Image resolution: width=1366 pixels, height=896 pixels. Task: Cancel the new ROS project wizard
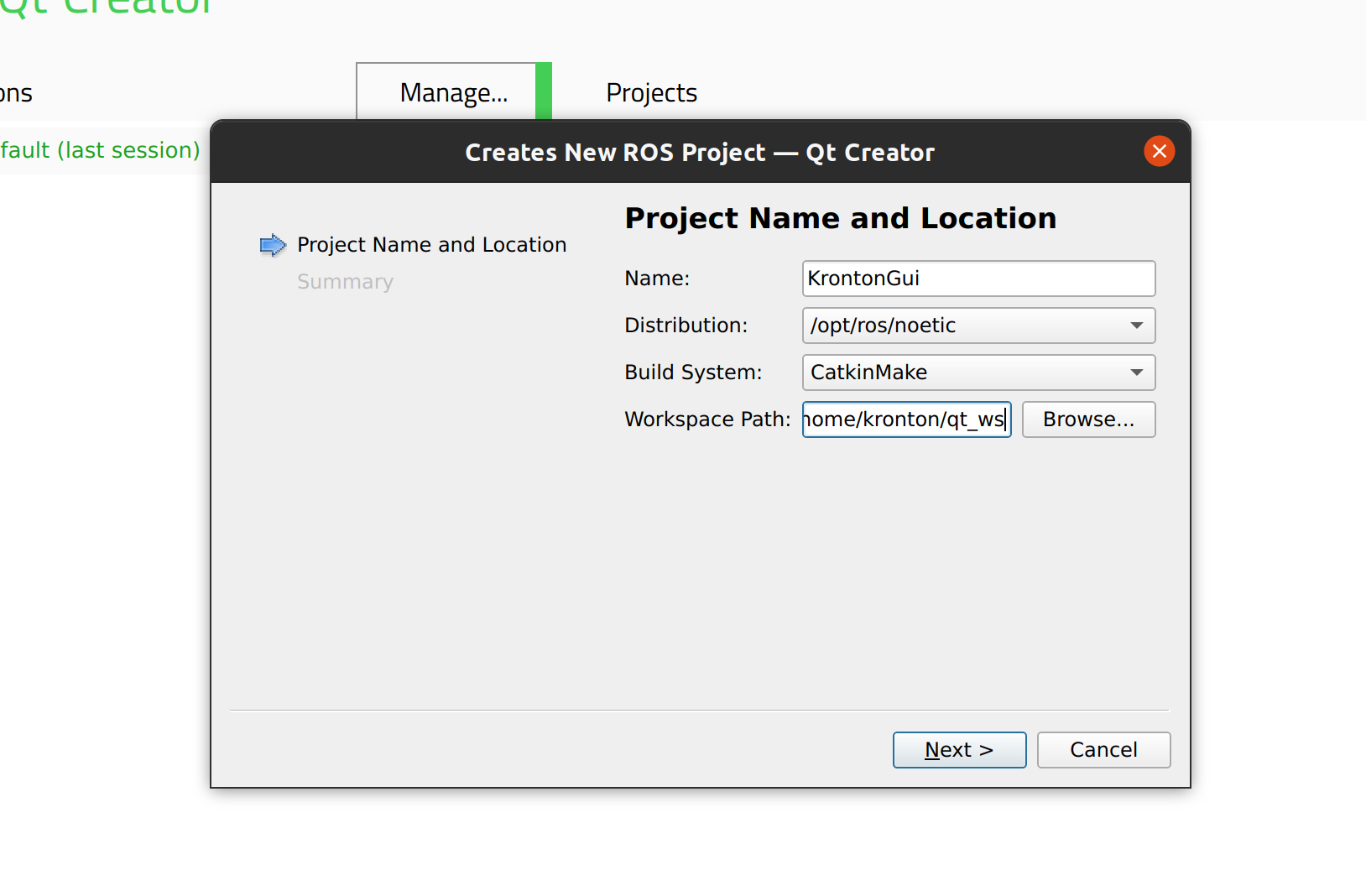pos(1103,750)
